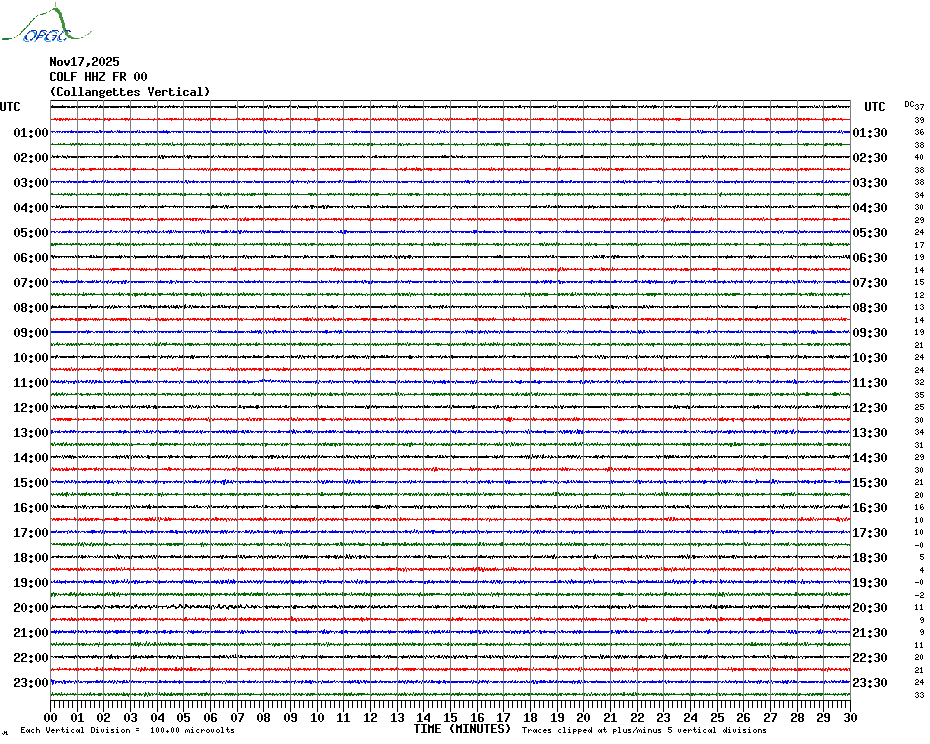Click the UTC label on the right side
The image size is (930, 744).
[x=874, y=107]
